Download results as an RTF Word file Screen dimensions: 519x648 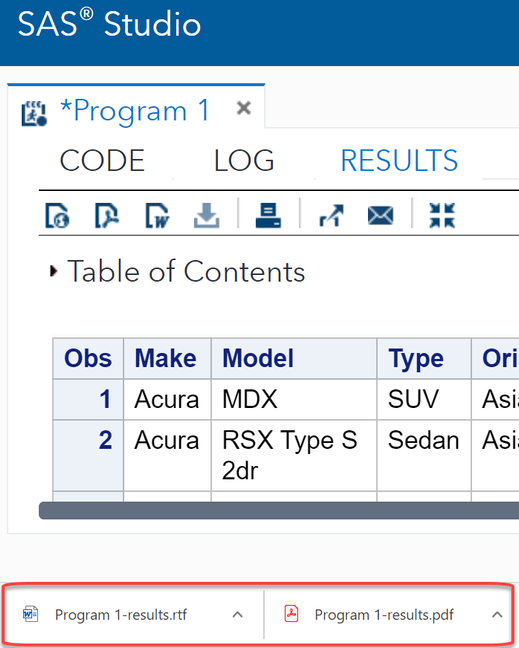[x=157, y=215]
